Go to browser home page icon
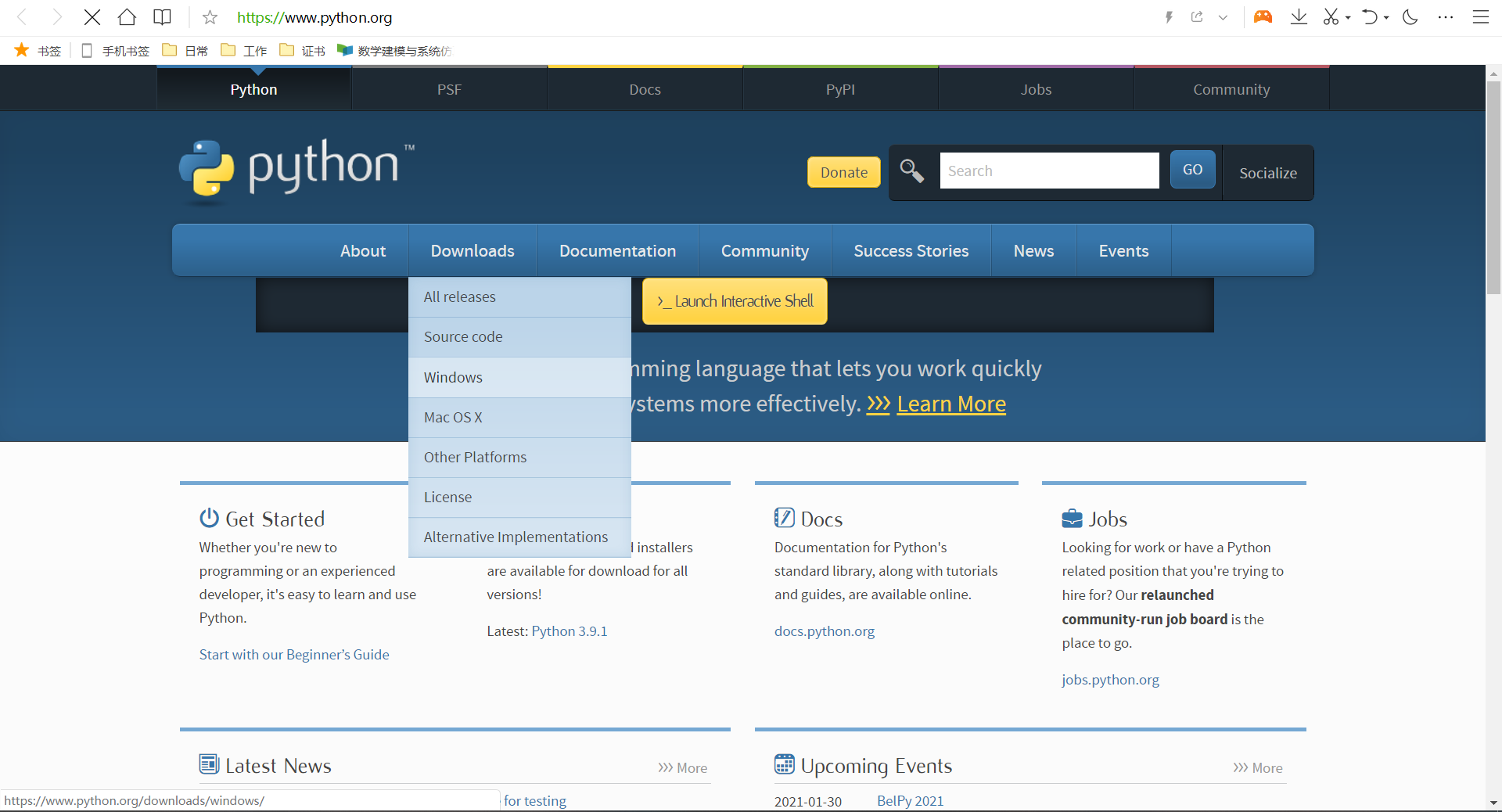This screenshot has width=1502, height=812. pos(127,17)
